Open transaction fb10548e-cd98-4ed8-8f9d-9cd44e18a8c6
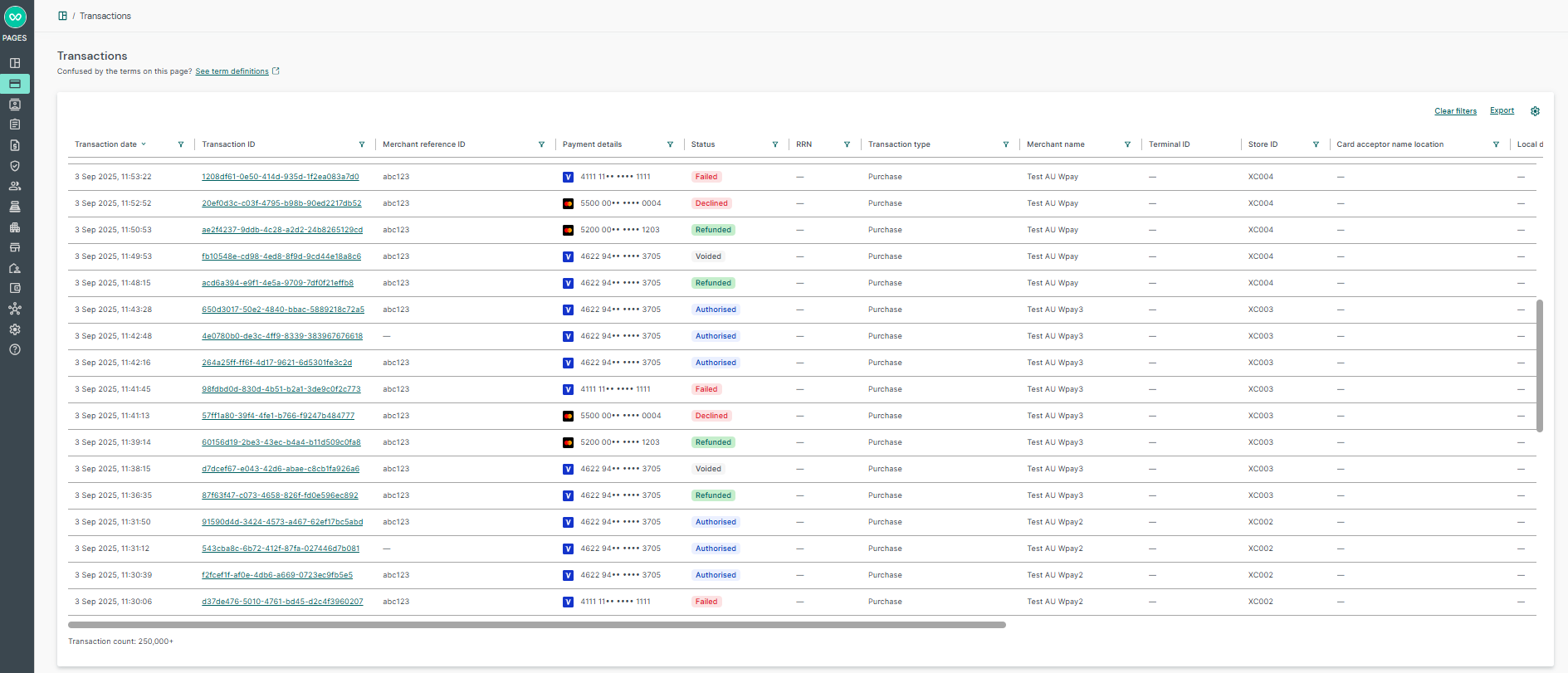This screenshot has width=1568, height=673. (281, 256)
